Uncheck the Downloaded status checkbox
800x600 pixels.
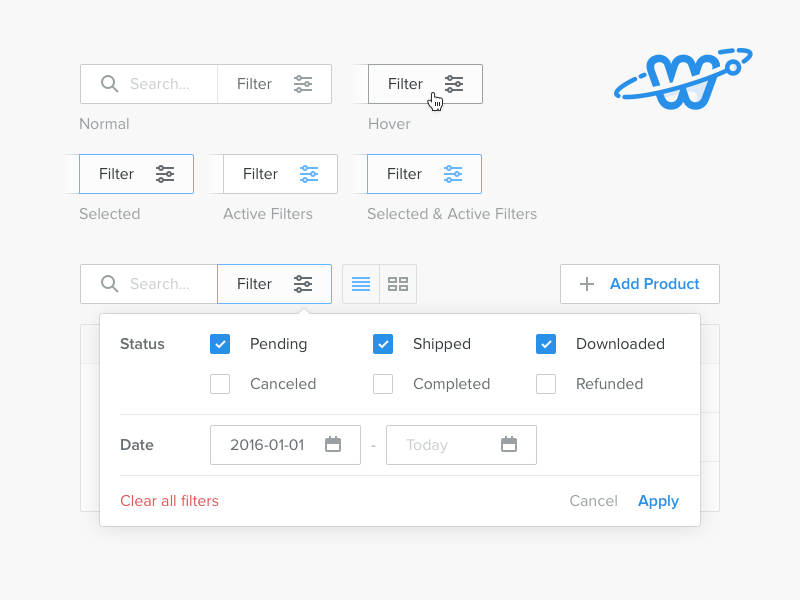click(546, 344)
